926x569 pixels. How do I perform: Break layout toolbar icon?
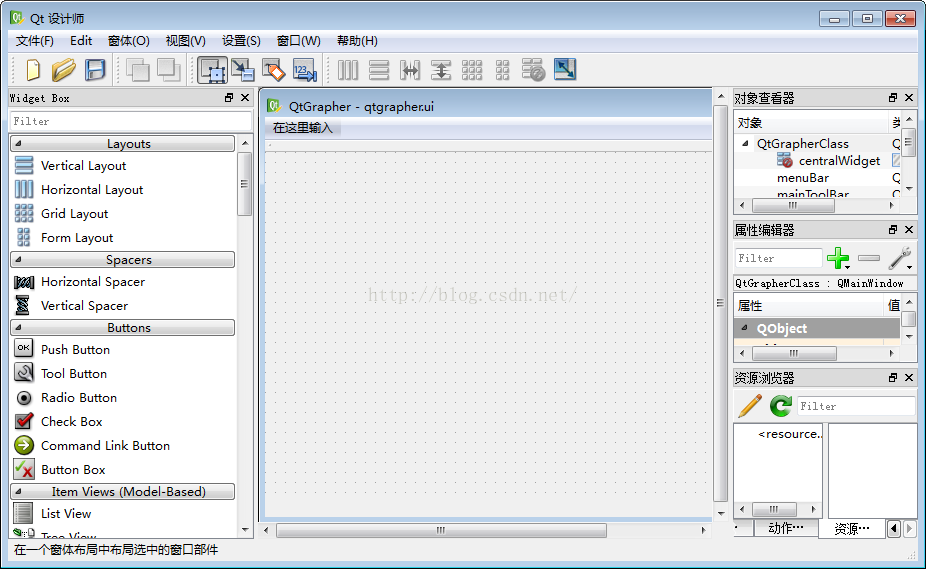533,70
